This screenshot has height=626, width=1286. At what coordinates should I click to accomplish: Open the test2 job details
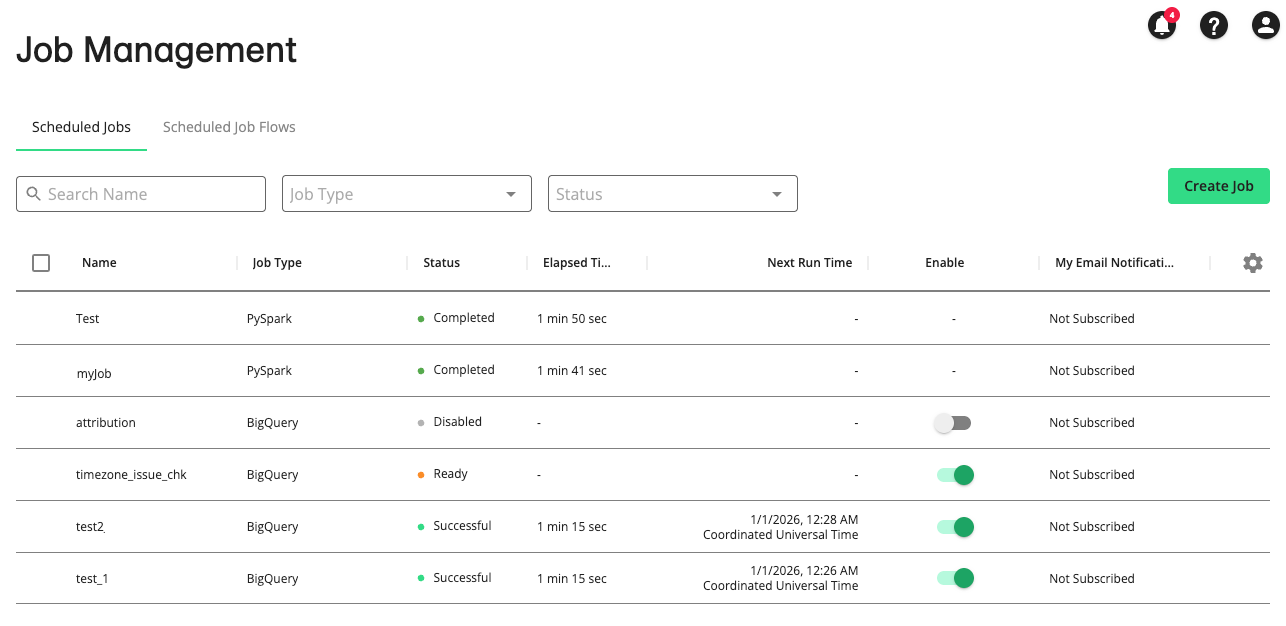[88, 526]
